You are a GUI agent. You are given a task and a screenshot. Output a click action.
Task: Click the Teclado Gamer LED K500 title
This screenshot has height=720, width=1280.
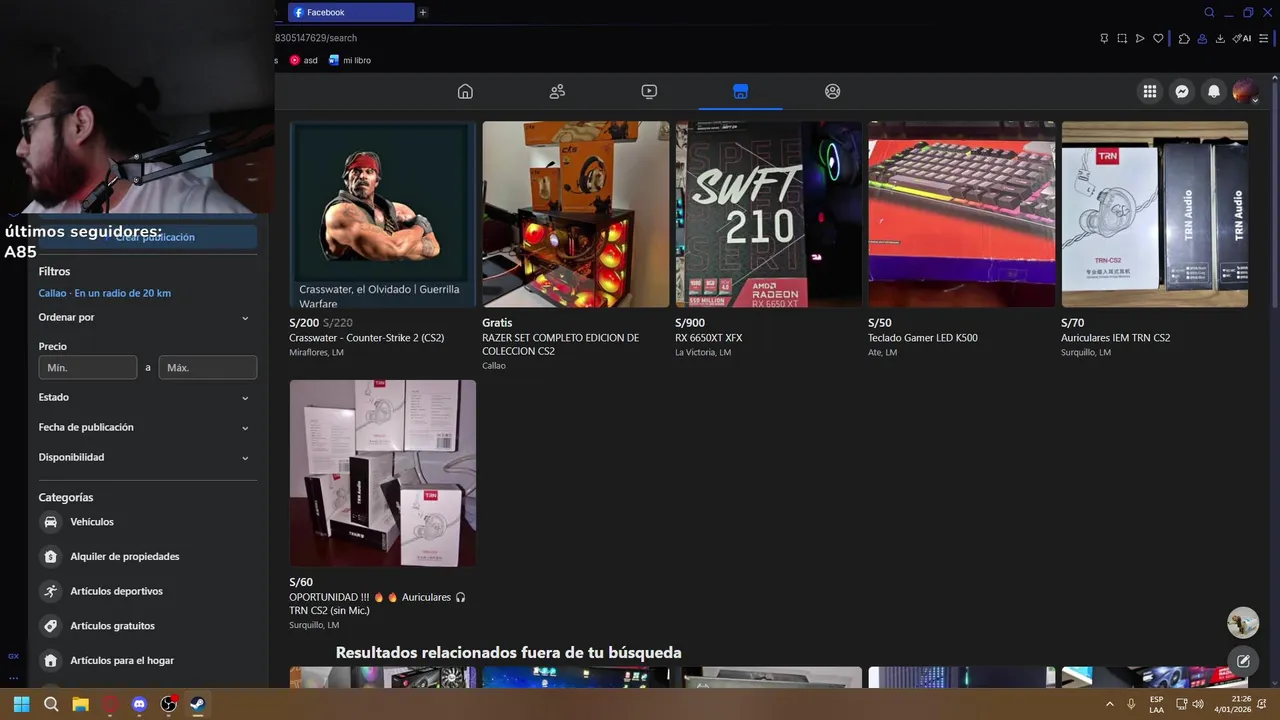pos(923,338)
